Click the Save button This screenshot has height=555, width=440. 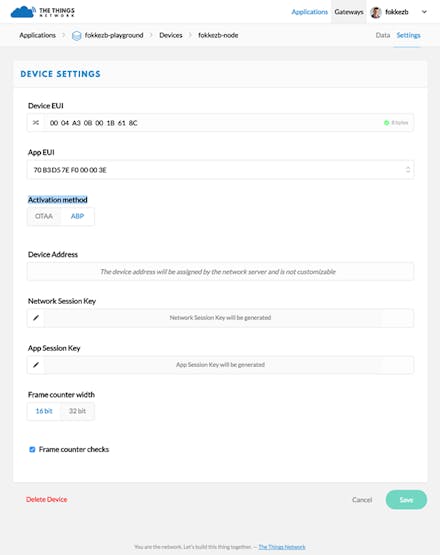(406, 500)
